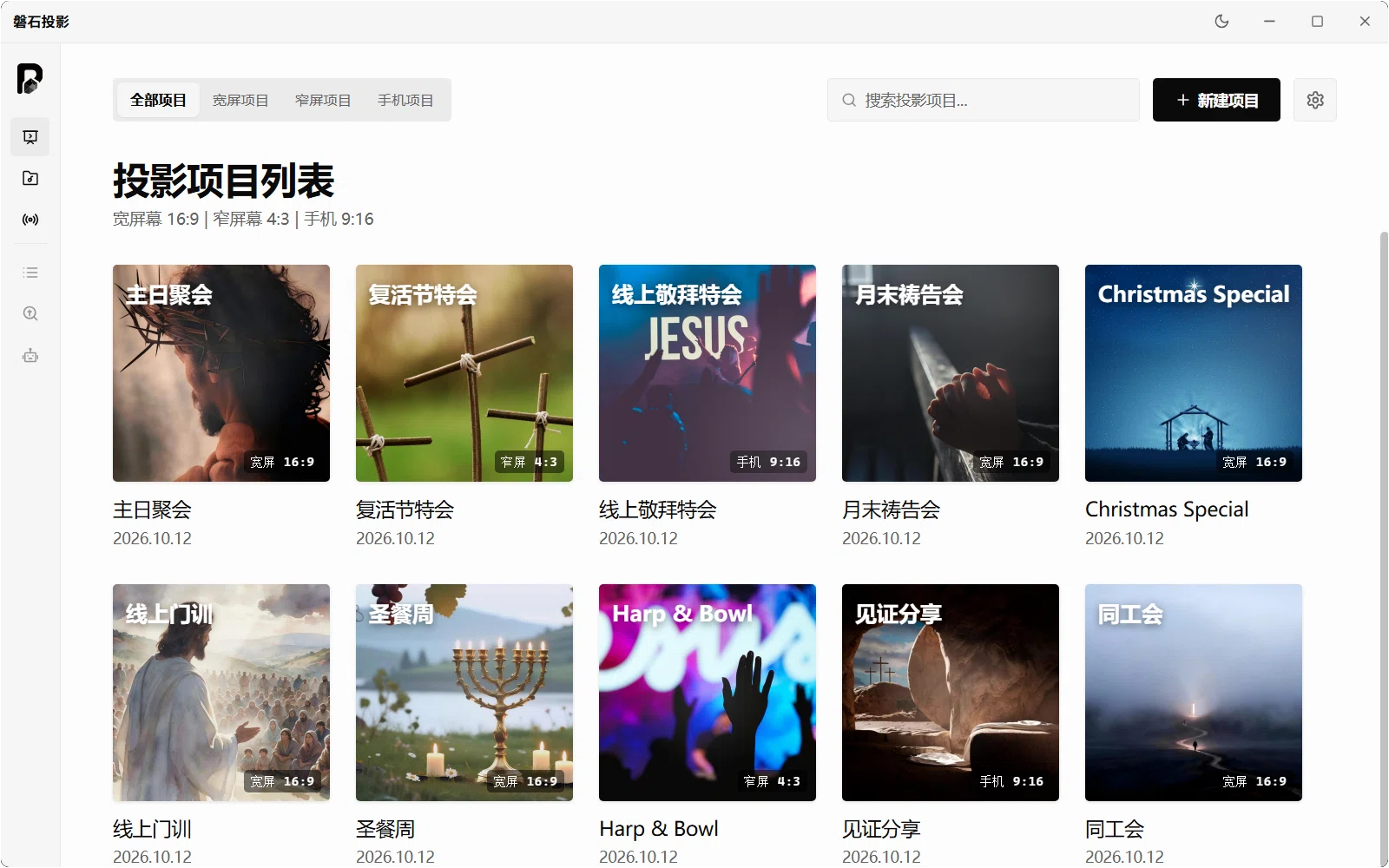Click the 主日聚会 title below its card
1389x868 pixels.
point(152,510)
